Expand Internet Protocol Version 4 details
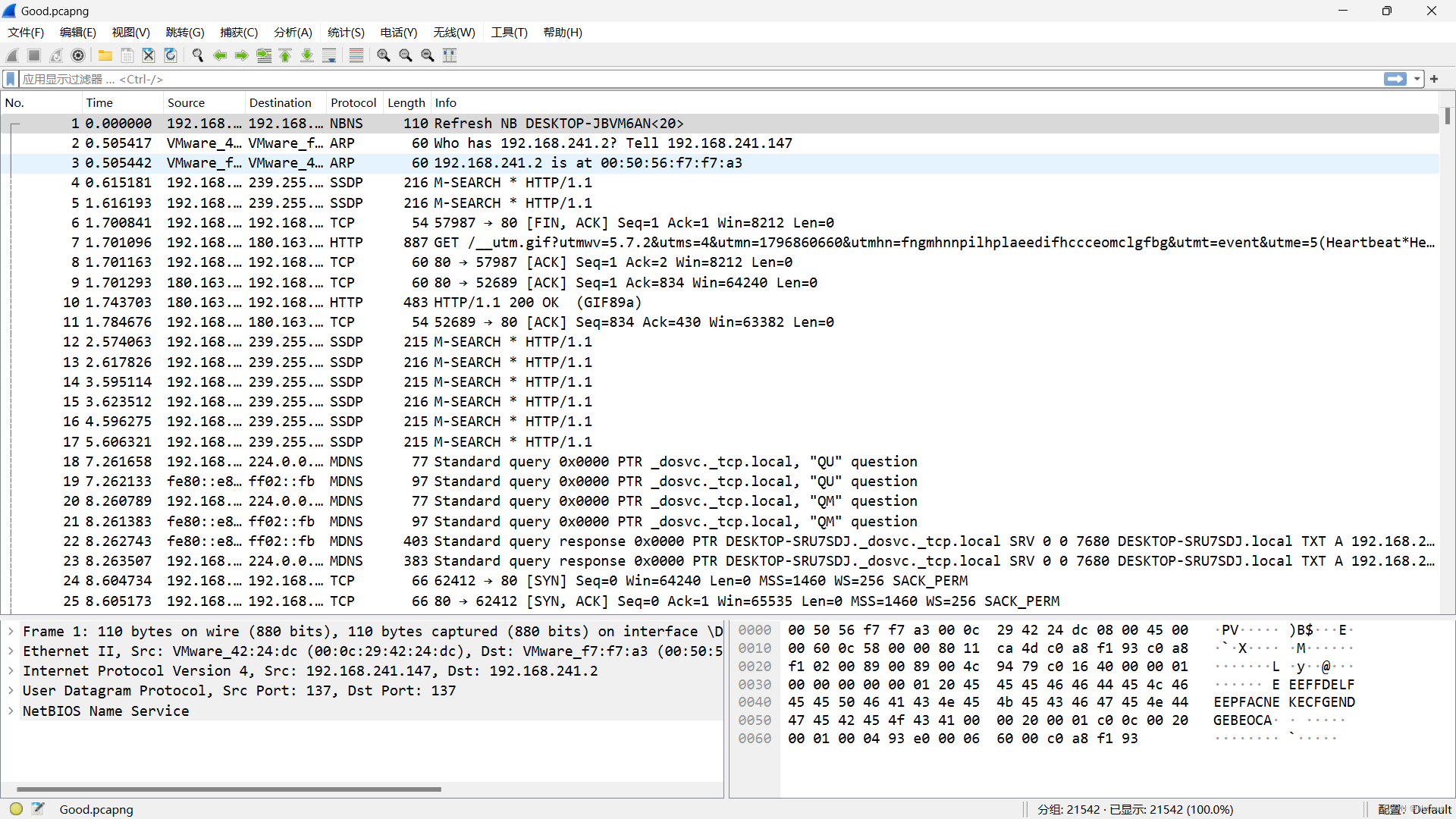This screenshot has height=819, width=1456. click(11, 670)
